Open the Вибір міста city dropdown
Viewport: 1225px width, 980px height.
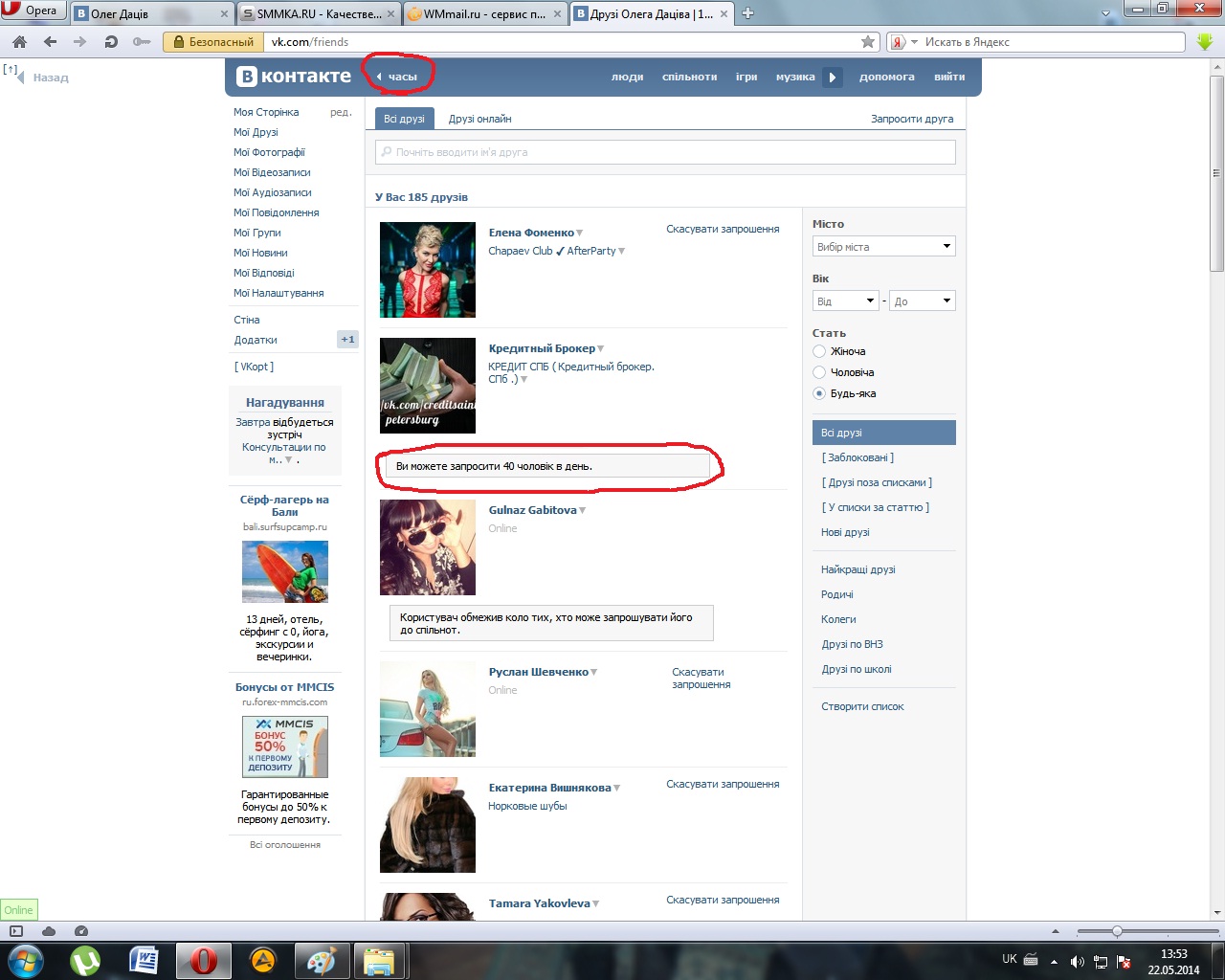tap(884, 247)
